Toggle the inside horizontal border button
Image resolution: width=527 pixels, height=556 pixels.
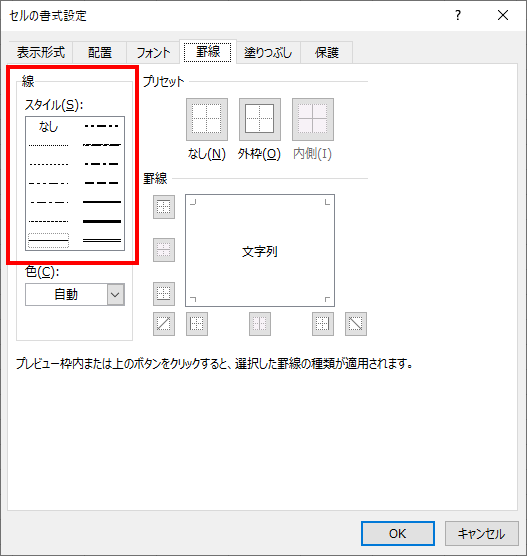[164, 250]
